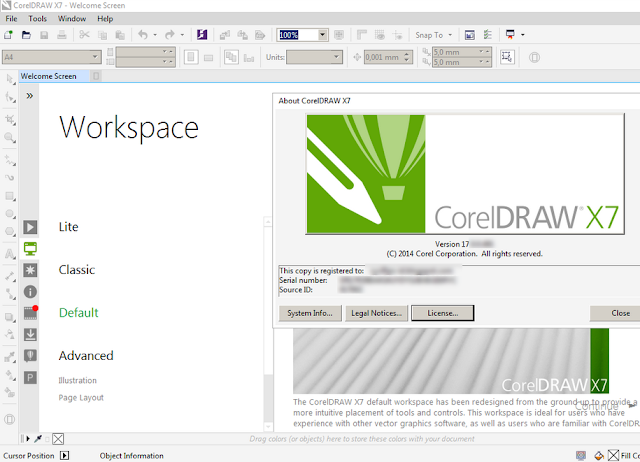Click the Cut scissors icon
This screenshot has width=640, height=462.
(x=84, y=35)
